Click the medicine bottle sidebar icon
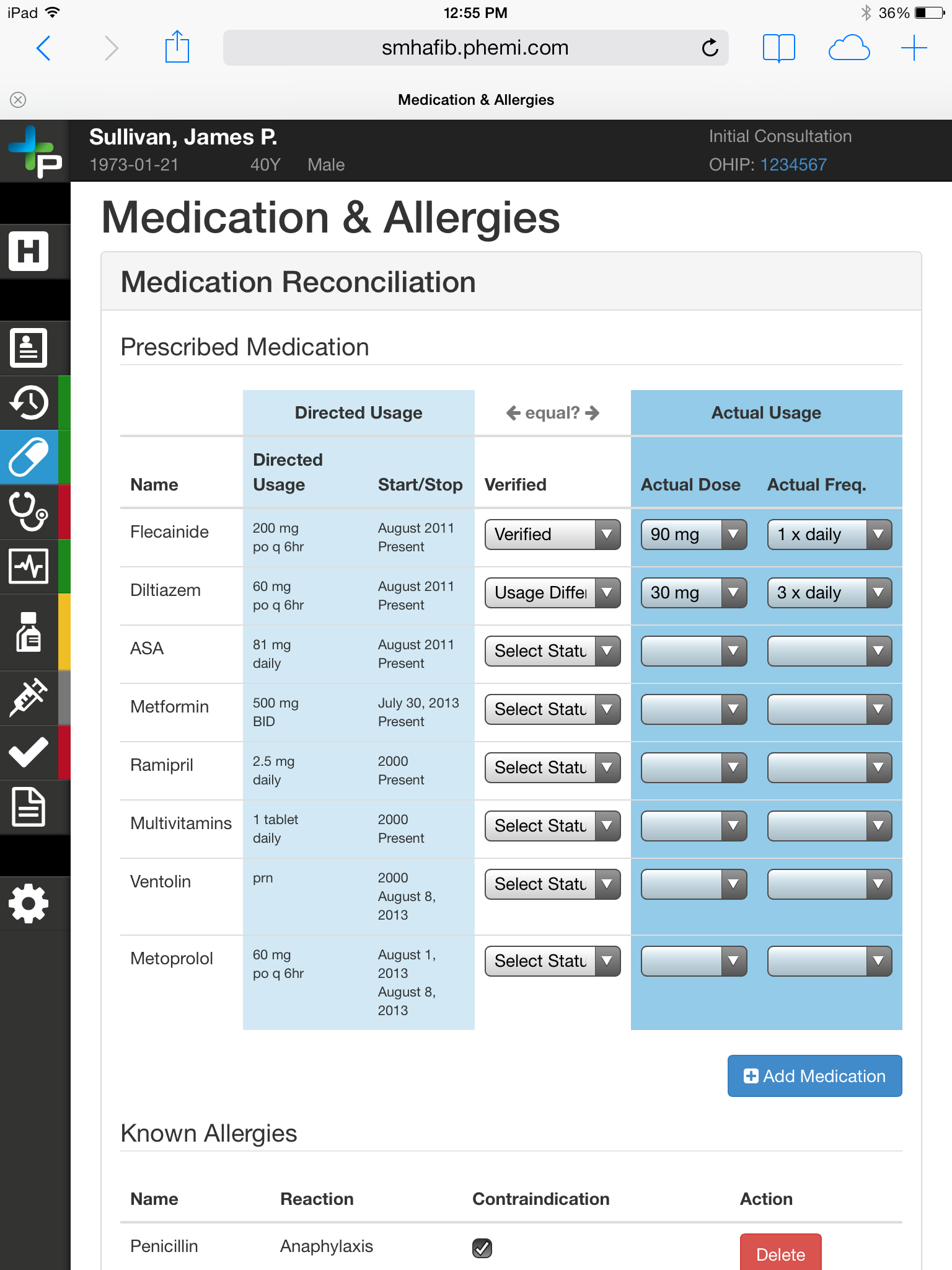952x1270 pixels. point(29,632)
